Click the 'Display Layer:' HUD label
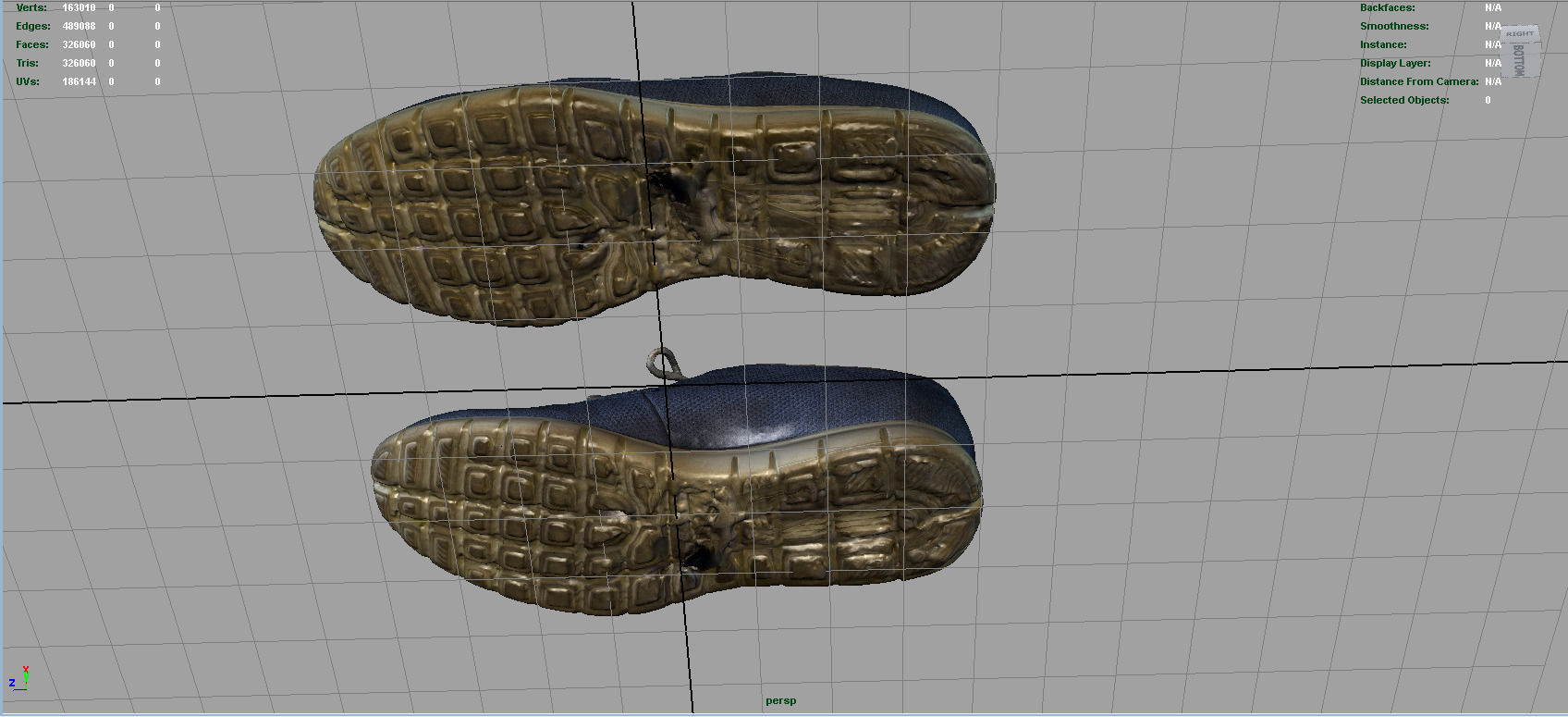The width and height of the screenshot is (1568, 717). 1395,63
